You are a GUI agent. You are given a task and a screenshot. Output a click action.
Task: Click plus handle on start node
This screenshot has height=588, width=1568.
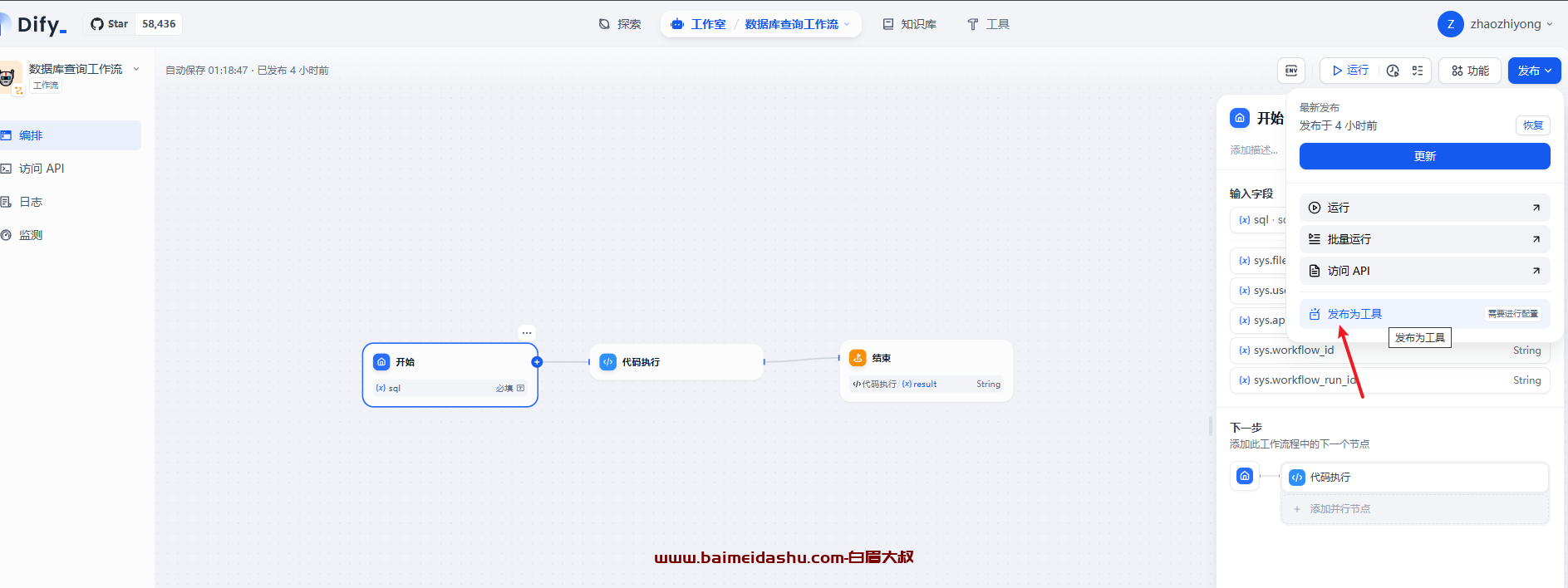(537, 362)
